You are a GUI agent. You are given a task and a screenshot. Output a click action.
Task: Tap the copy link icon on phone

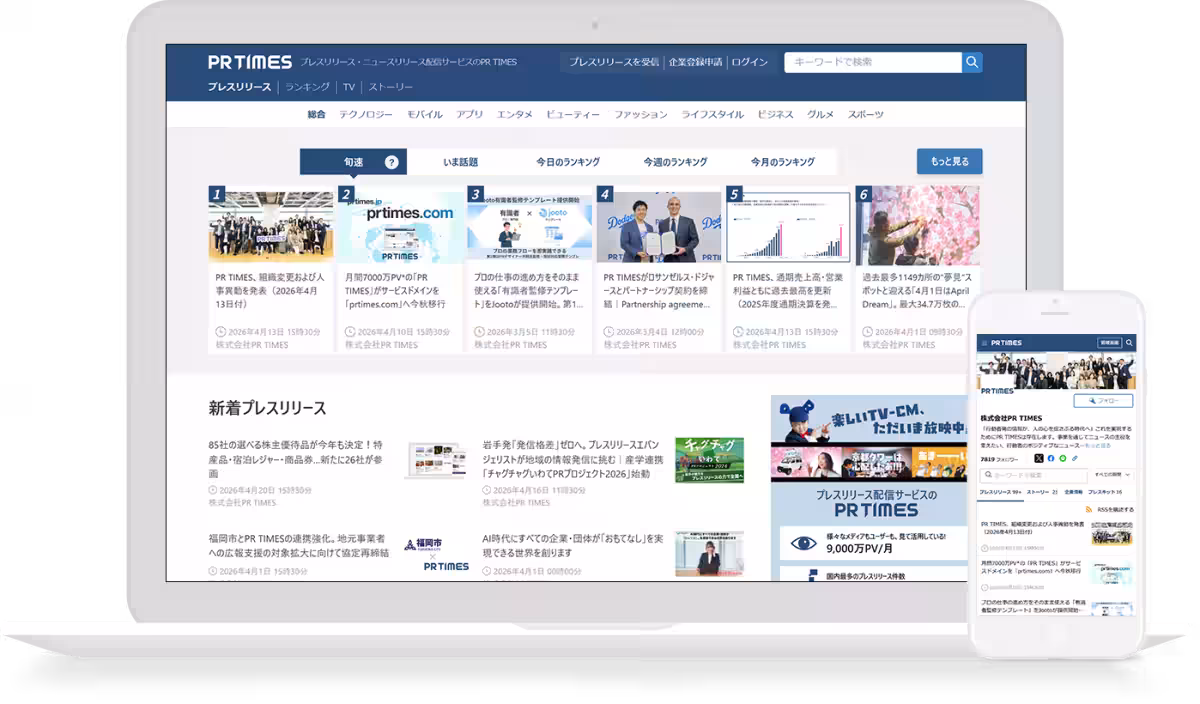(x=1075, y=458)
